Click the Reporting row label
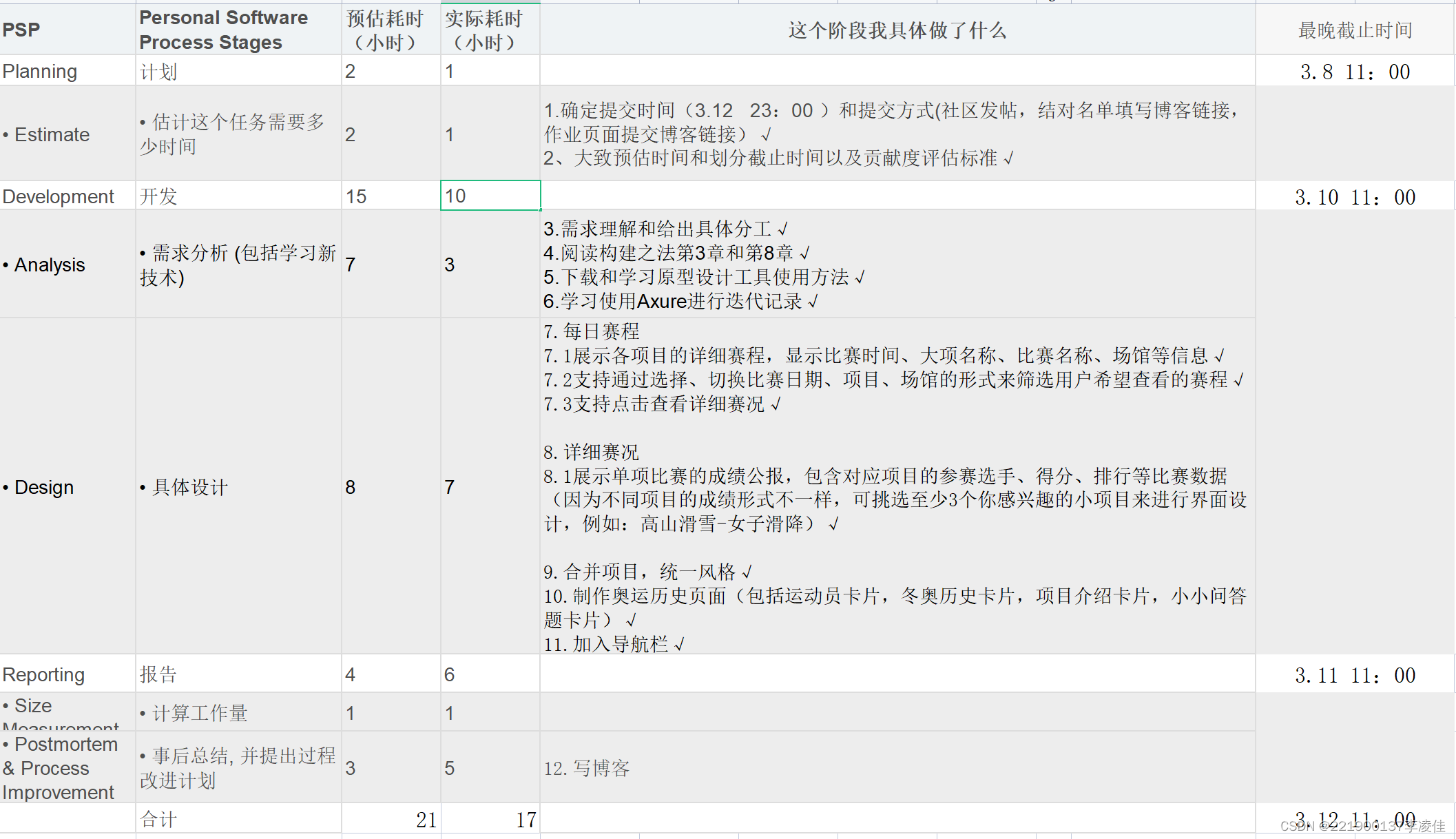 point(67,674)
